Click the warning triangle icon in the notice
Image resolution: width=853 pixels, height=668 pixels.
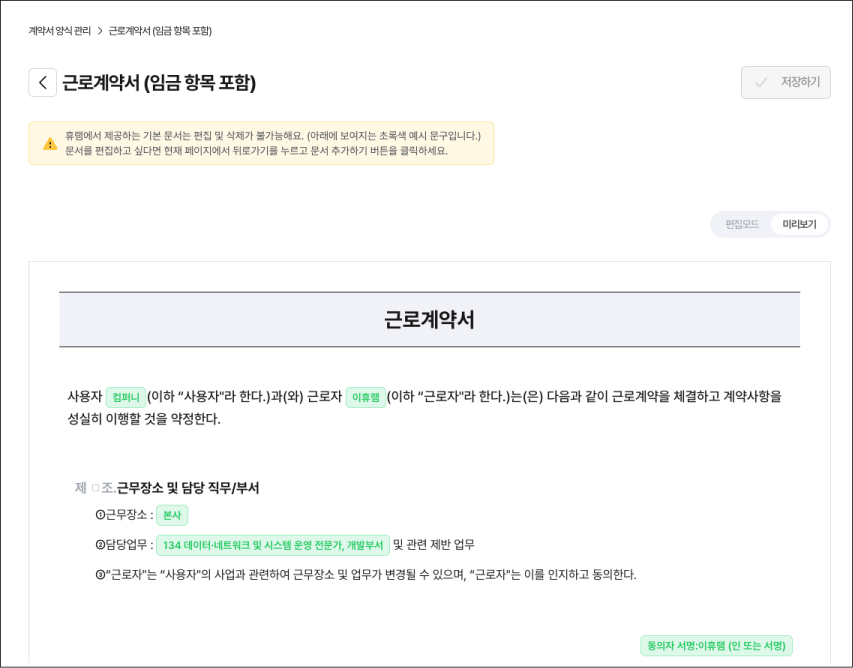pyautogui.click(x=50, y=144)
